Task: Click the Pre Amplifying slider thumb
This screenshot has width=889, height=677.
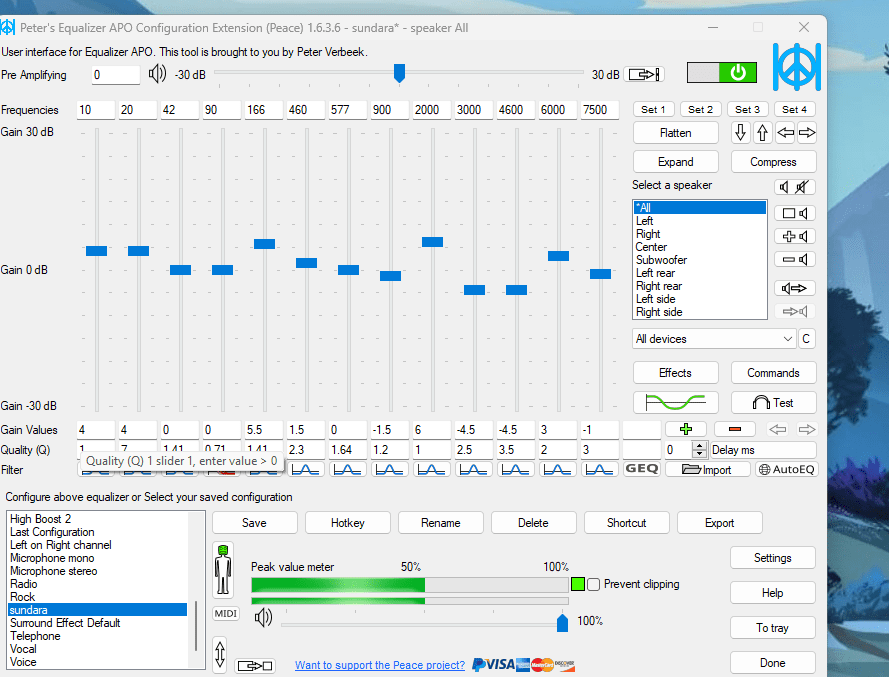Action: click(399, 73)
